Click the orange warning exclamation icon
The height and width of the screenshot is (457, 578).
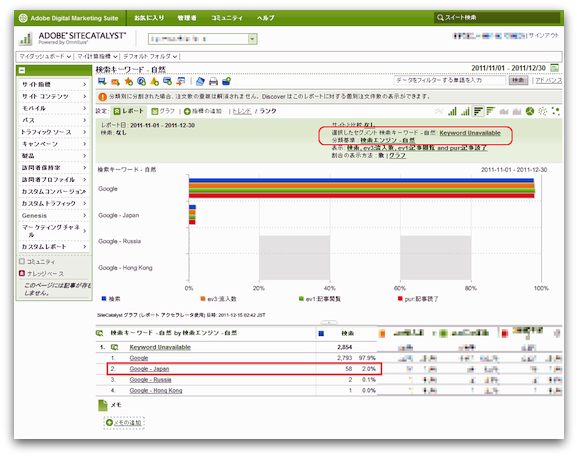coord(103,97)
